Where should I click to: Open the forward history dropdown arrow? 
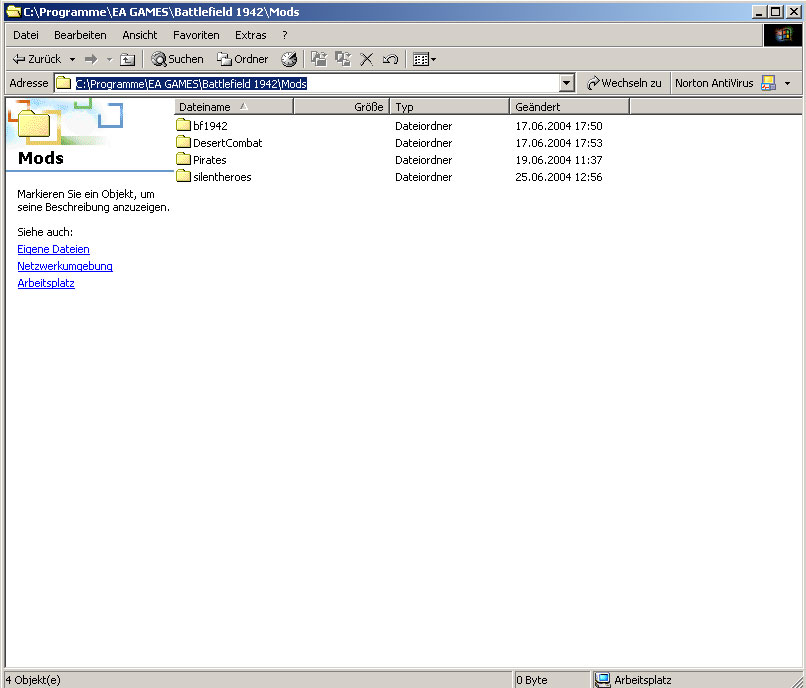point(109,60)
